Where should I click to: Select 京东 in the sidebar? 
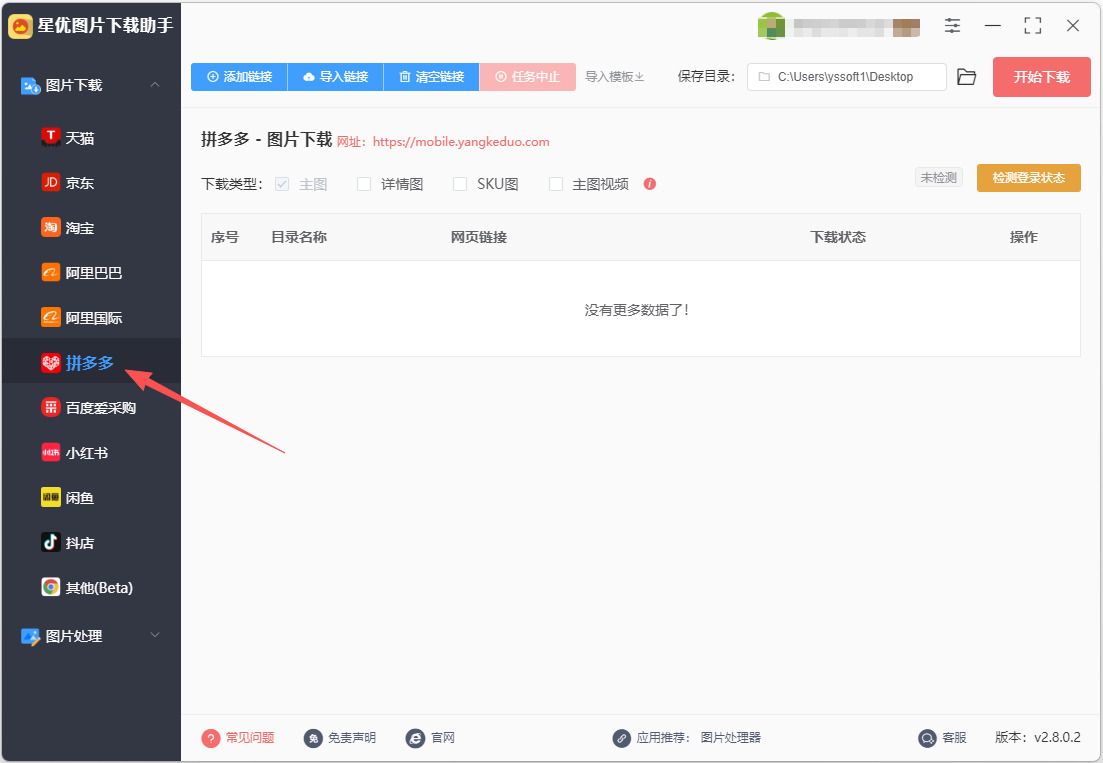click(91, 183)
